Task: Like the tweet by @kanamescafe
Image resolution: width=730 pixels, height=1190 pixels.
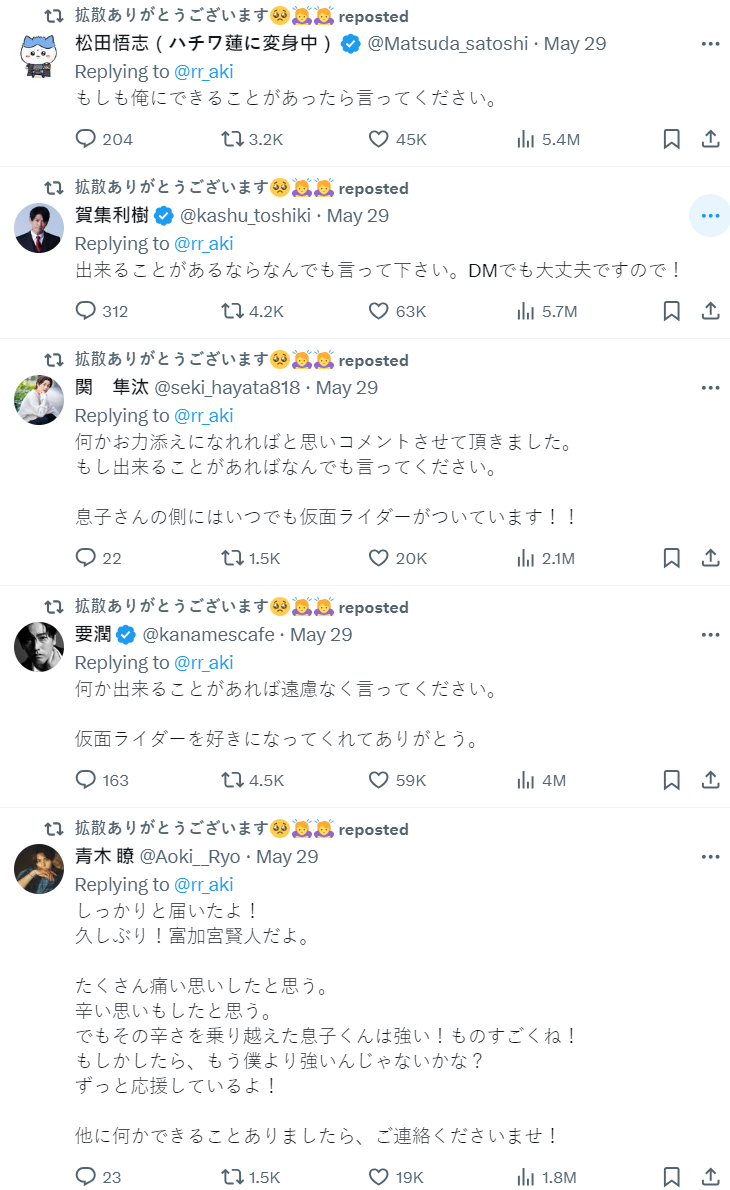Action: click(x=378, y=780)
